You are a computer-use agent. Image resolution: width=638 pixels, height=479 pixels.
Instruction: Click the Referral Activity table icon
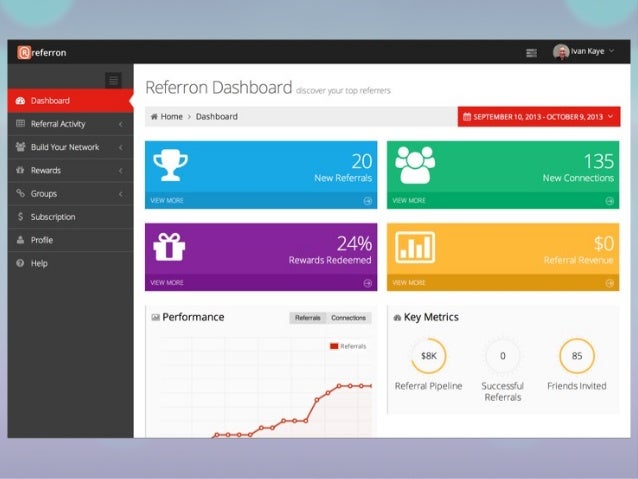point(20,123)
